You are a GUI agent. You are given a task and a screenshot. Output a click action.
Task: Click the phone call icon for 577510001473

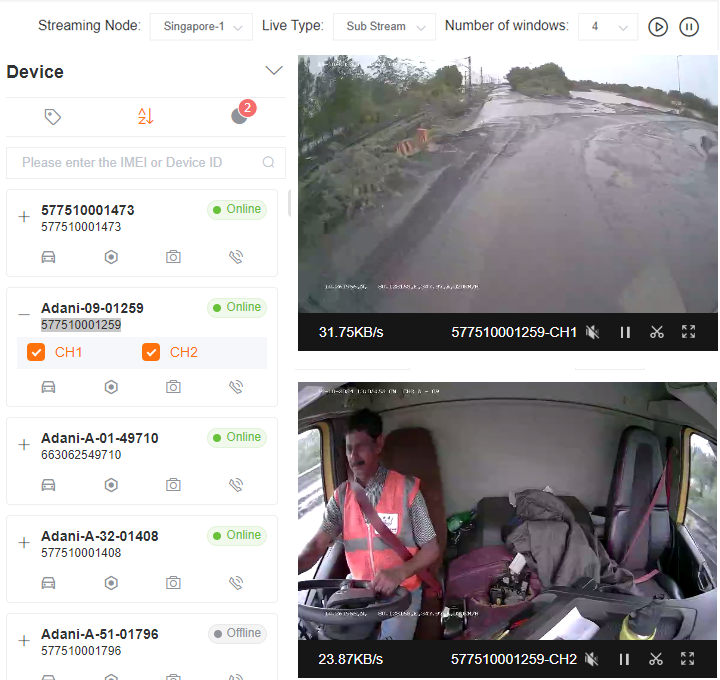point(236,257)
